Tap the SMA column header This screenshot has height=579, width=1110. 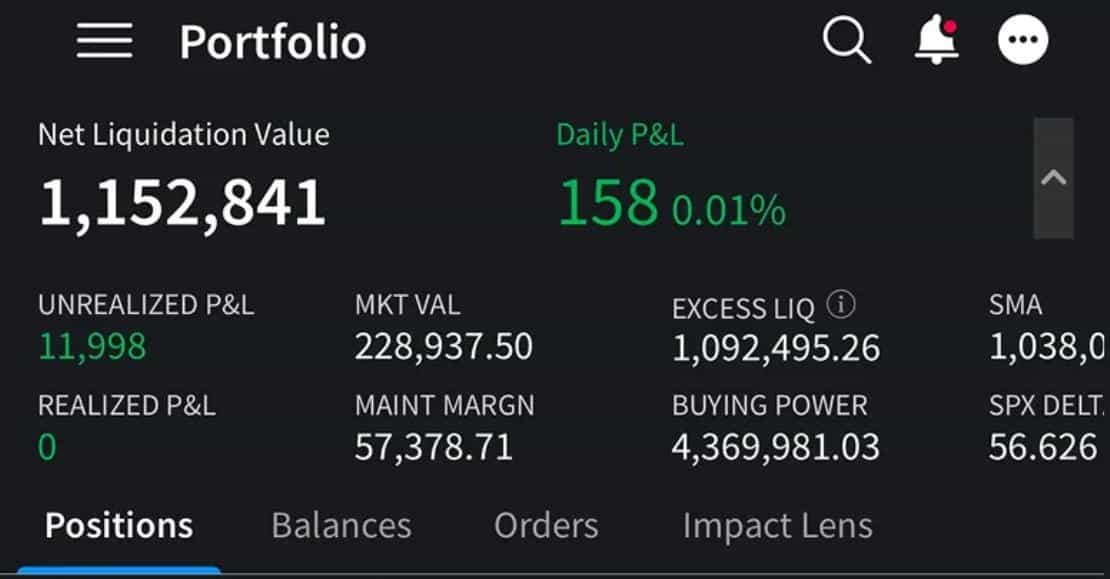click(1015, 305)
